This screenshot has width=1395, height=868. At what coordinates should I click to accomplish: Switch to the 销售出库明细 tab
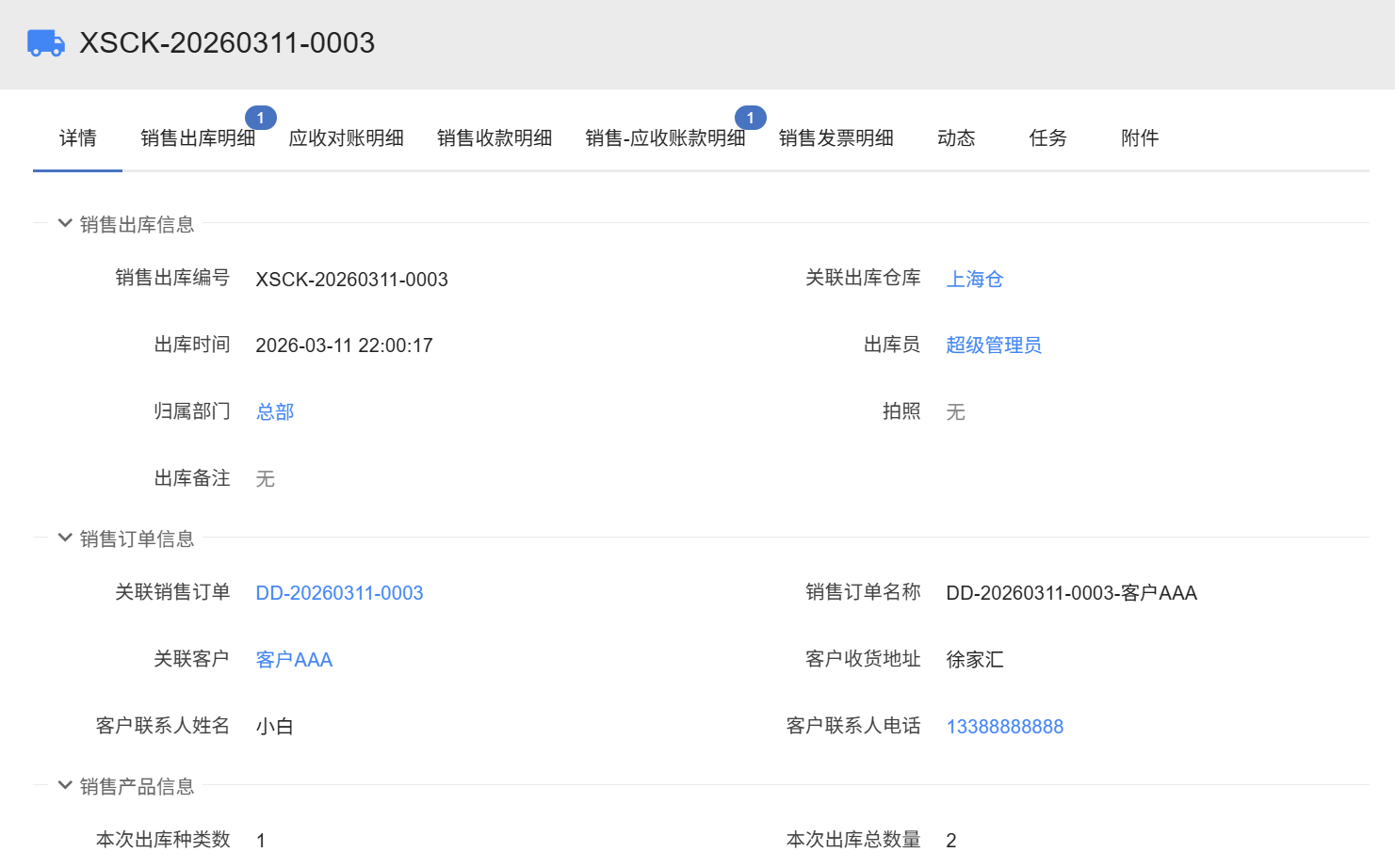[x=198, y=138]
